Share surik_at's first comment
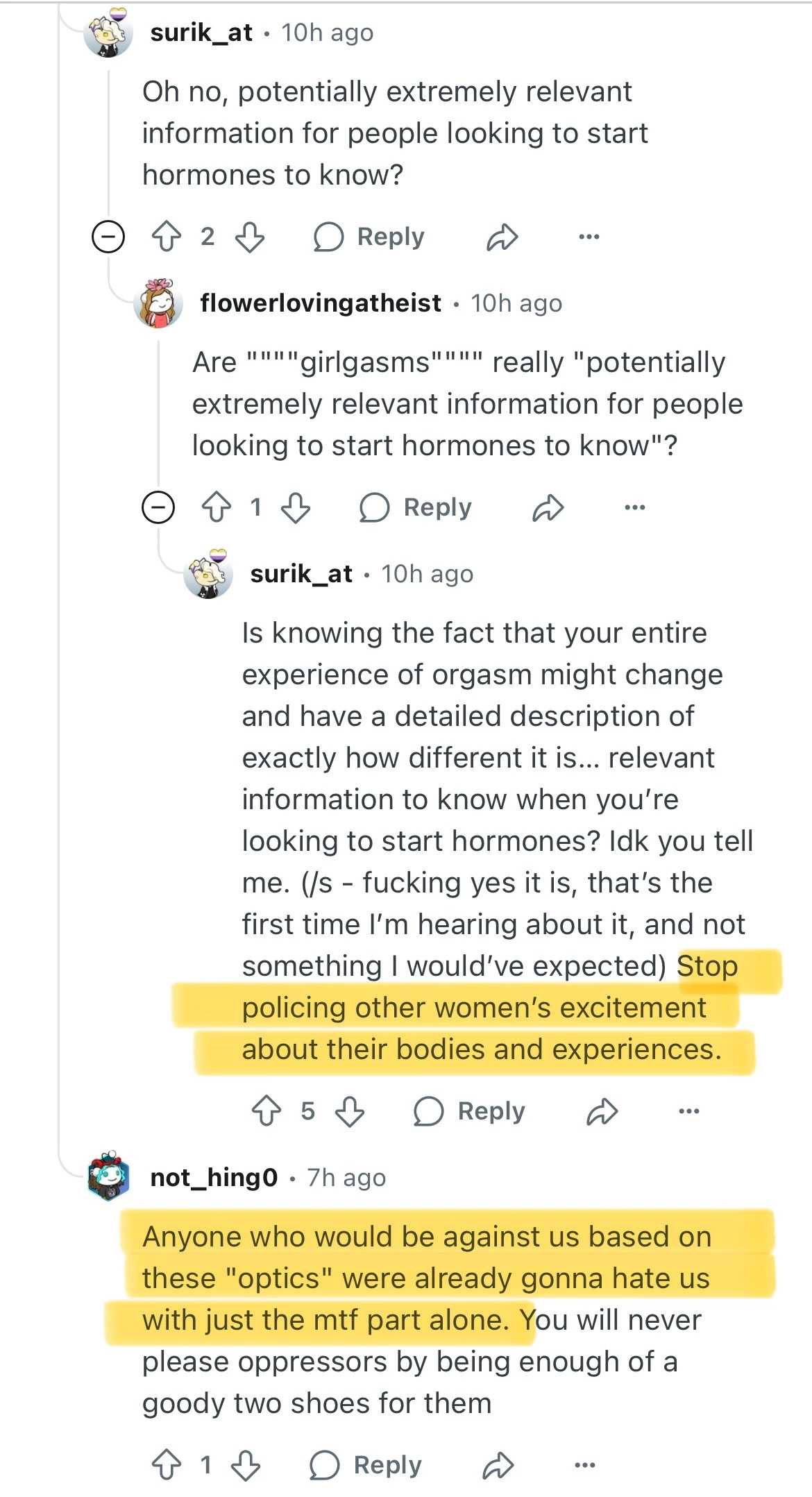Viewport: 812px width, 1497px height. (x=502, y=237)
